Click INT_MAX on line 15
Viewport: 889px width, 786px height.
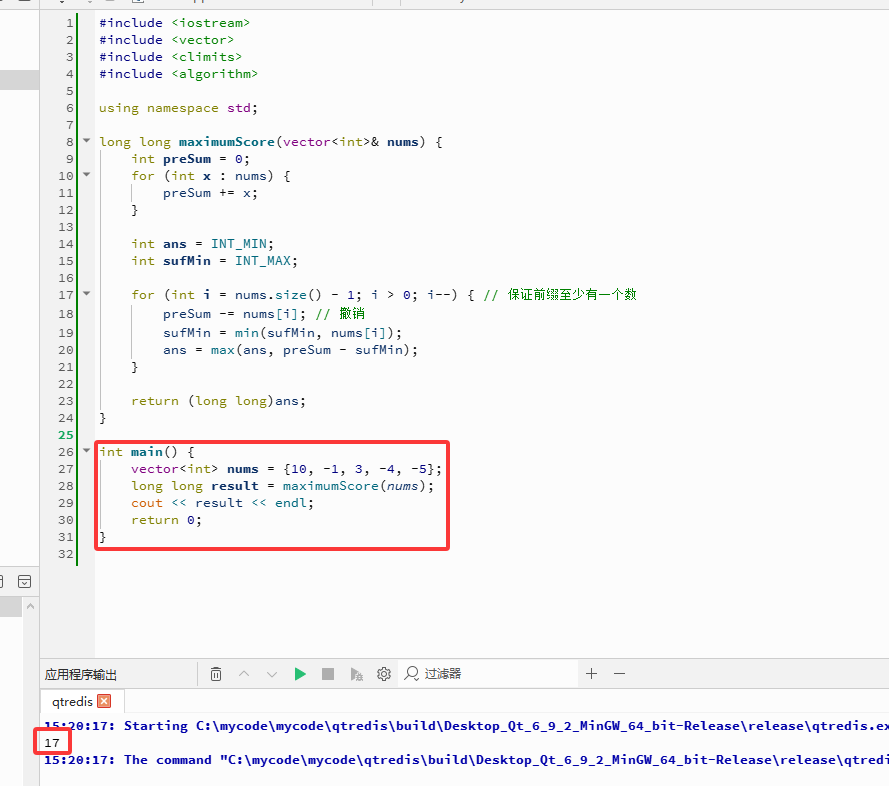point(263,261)
